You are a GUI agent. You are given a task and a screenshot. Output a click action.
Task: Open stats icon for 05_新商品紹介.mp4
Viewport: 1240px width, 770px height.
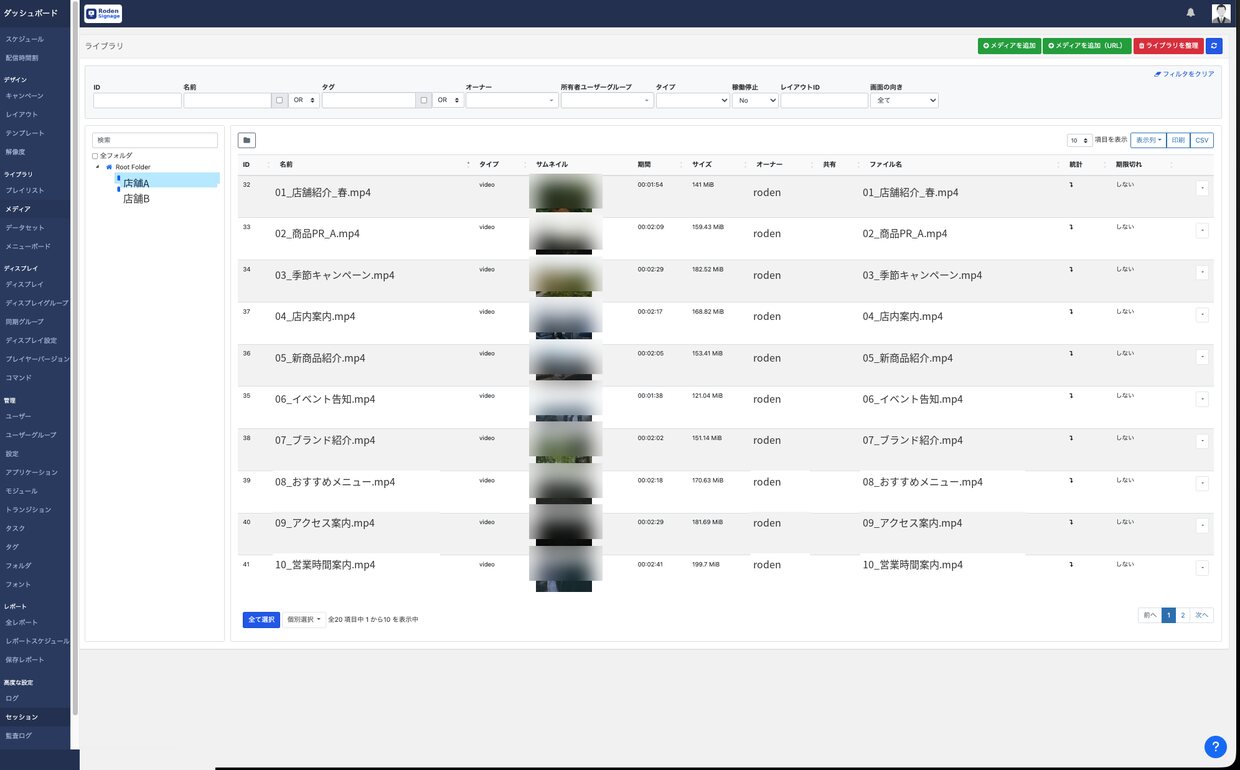coord(1072,353)
